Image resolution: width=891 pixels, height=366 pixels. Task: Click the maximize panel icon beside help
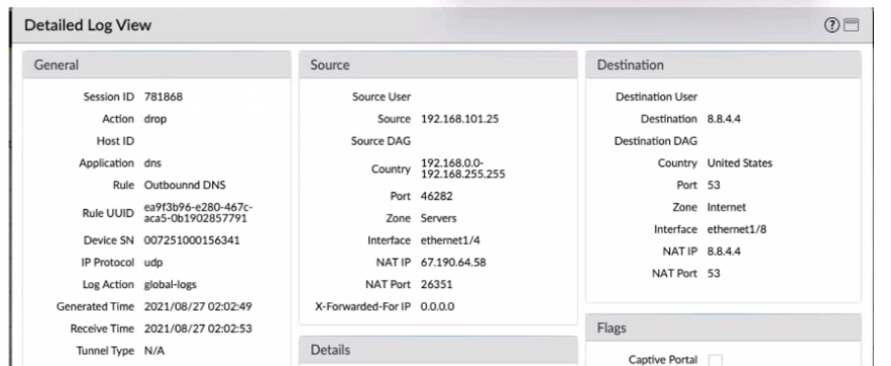pyautogui.click(x=851, y=25)
